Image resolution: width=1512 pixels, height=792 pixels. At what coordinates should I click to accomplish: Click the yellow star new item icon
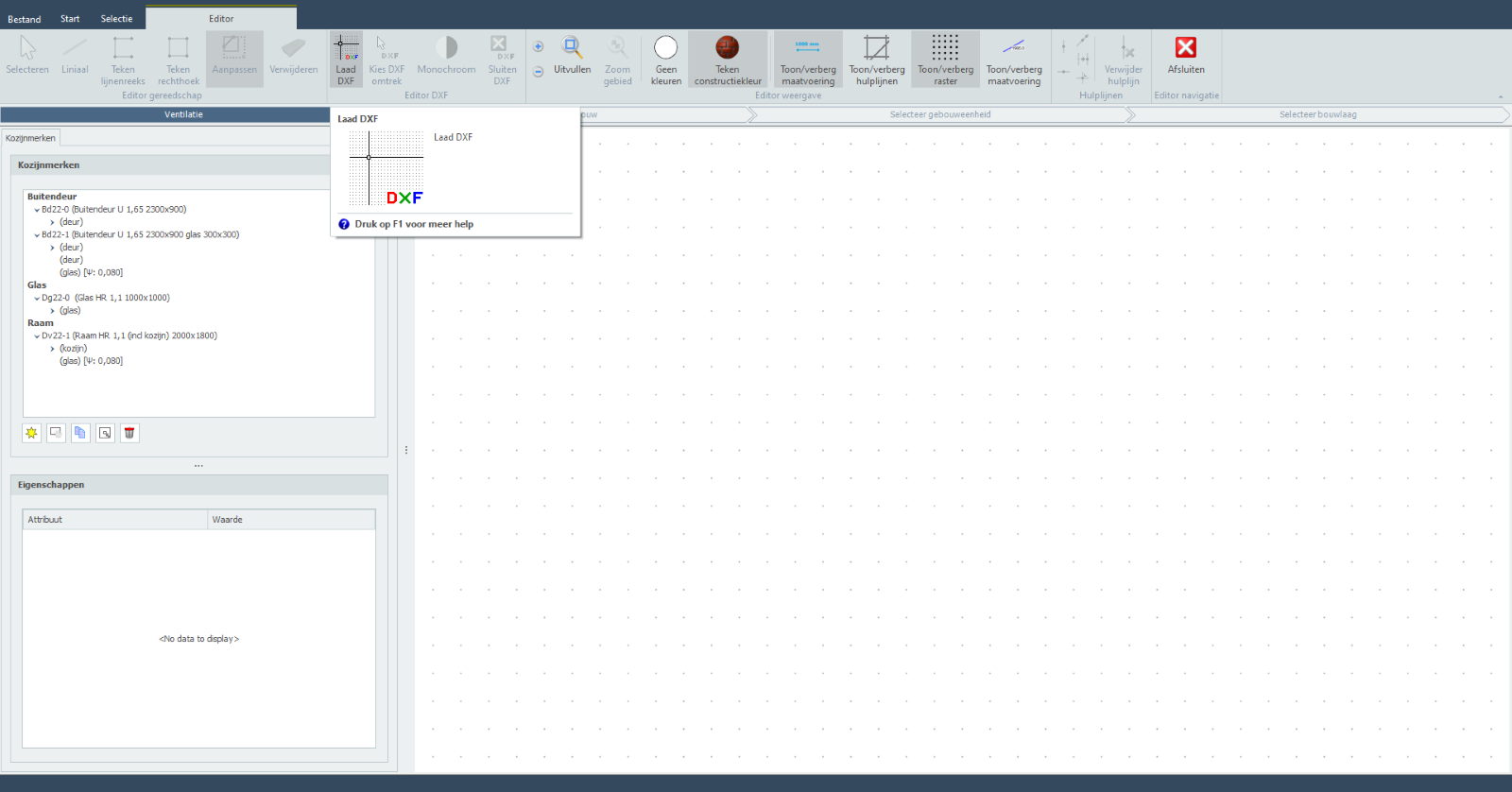[x=32, y=433]
